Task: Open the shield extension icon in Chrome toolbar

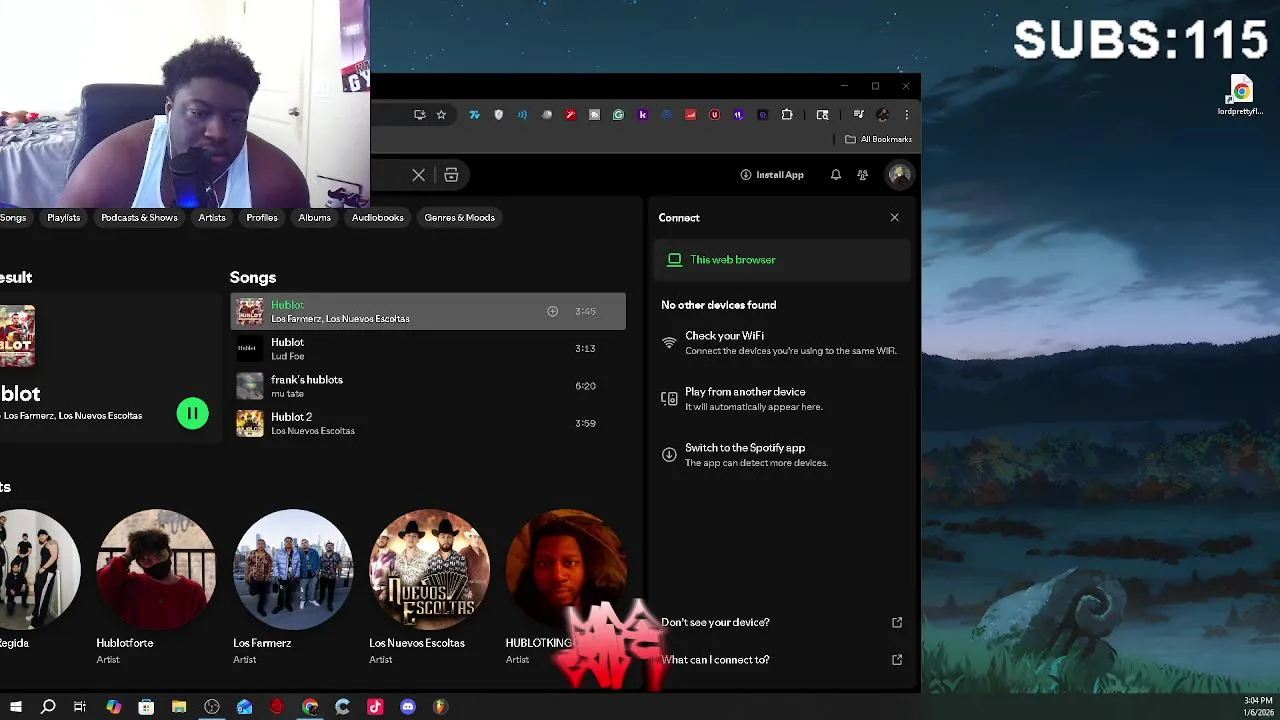Action: coord(498,115)
